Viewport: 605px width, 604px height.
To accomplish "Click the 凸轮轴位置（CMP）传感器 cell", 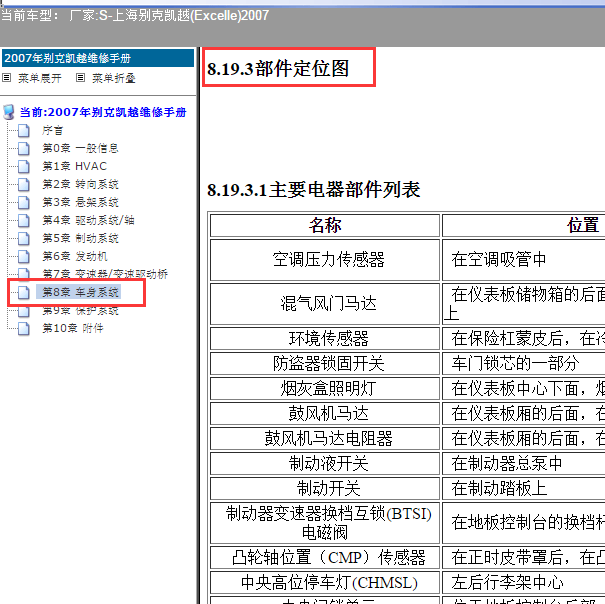I will pos(325,557).
